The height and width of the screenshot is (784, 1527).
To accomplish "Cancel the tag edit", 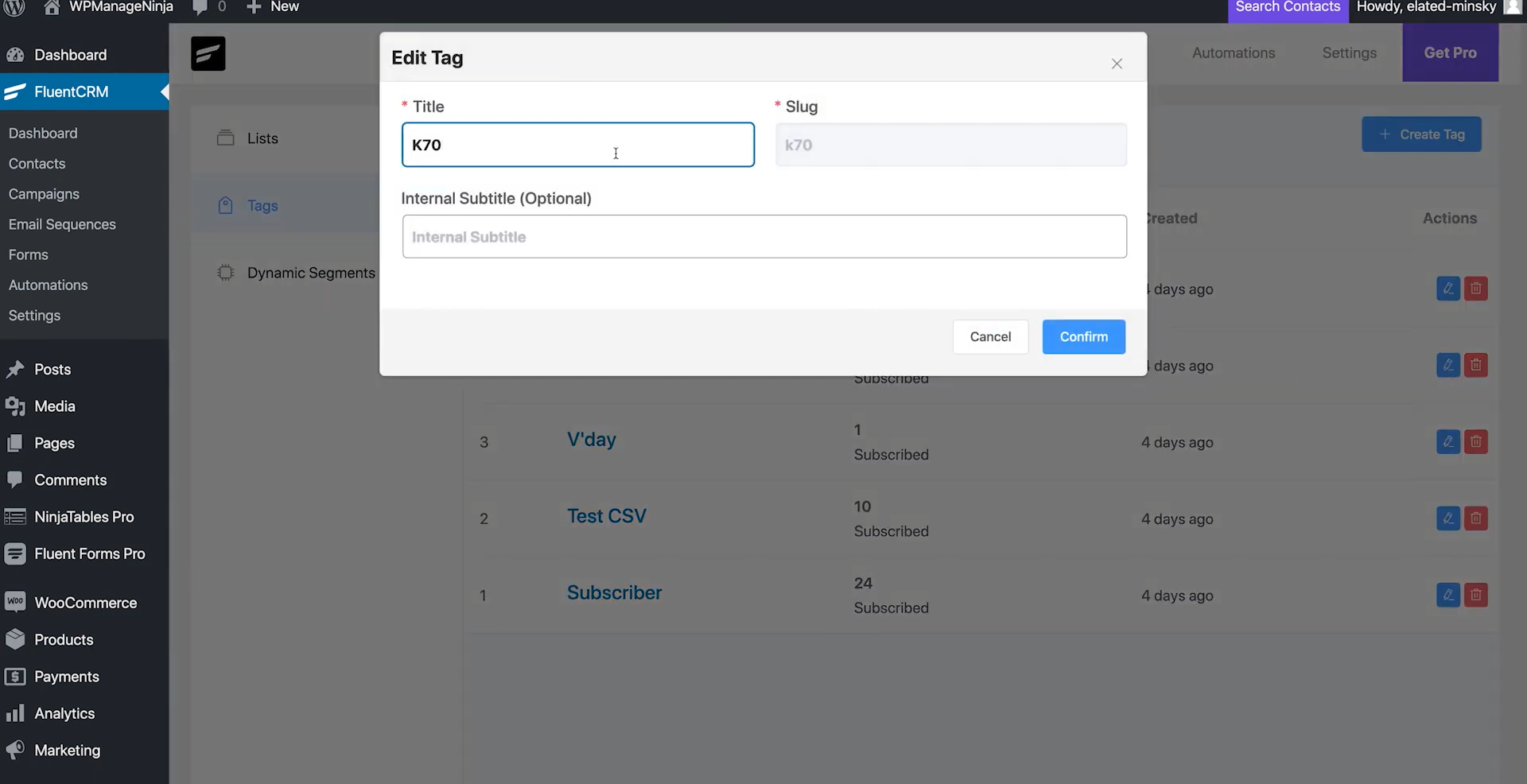I will coord(990,337).
